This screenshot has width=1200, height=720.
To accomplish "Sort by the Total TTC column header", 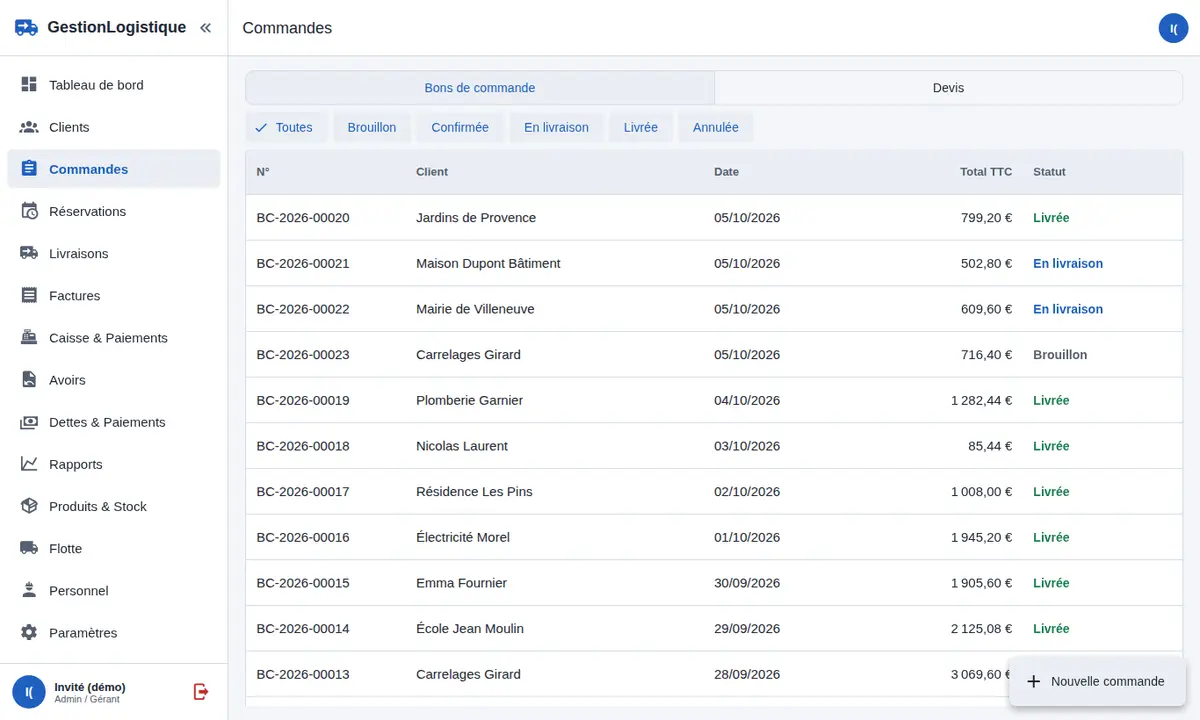I will (x=986, y=172).
